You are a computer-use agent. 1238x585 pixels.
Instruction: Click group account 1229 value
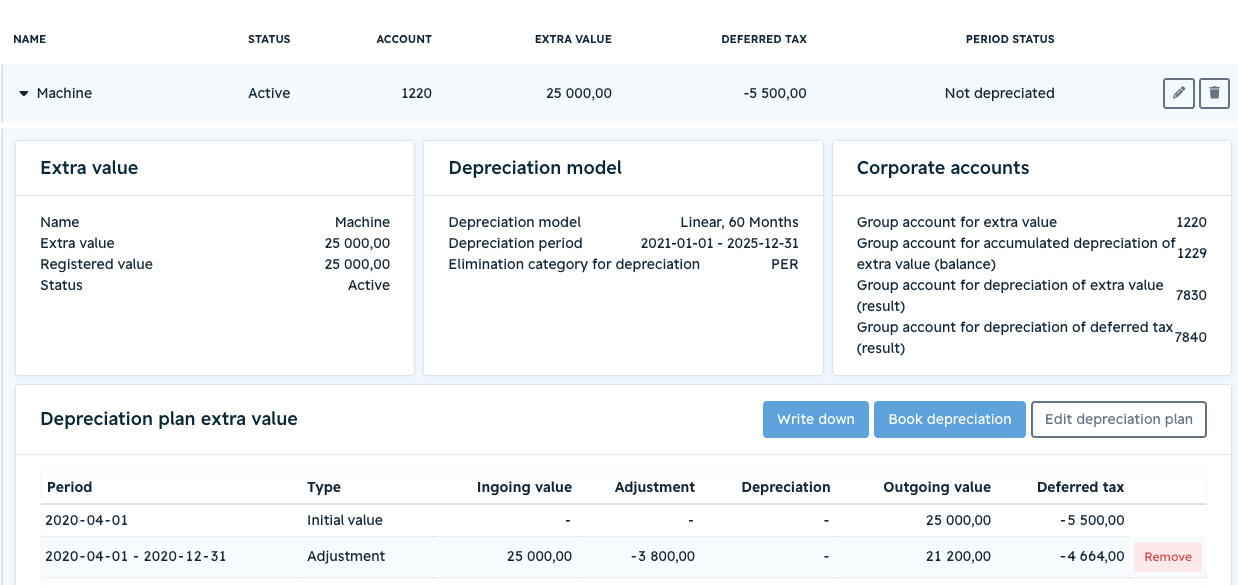pos(1192,253)
